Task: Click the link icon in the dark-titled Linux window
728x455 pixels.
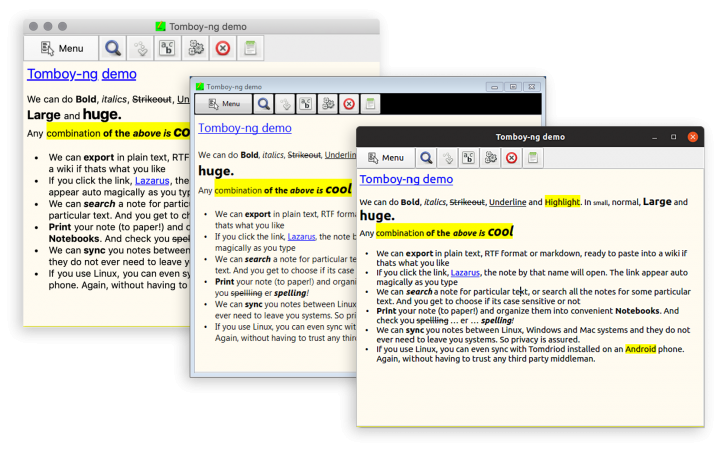Action: pyautogui.click(x=448, y=158)
